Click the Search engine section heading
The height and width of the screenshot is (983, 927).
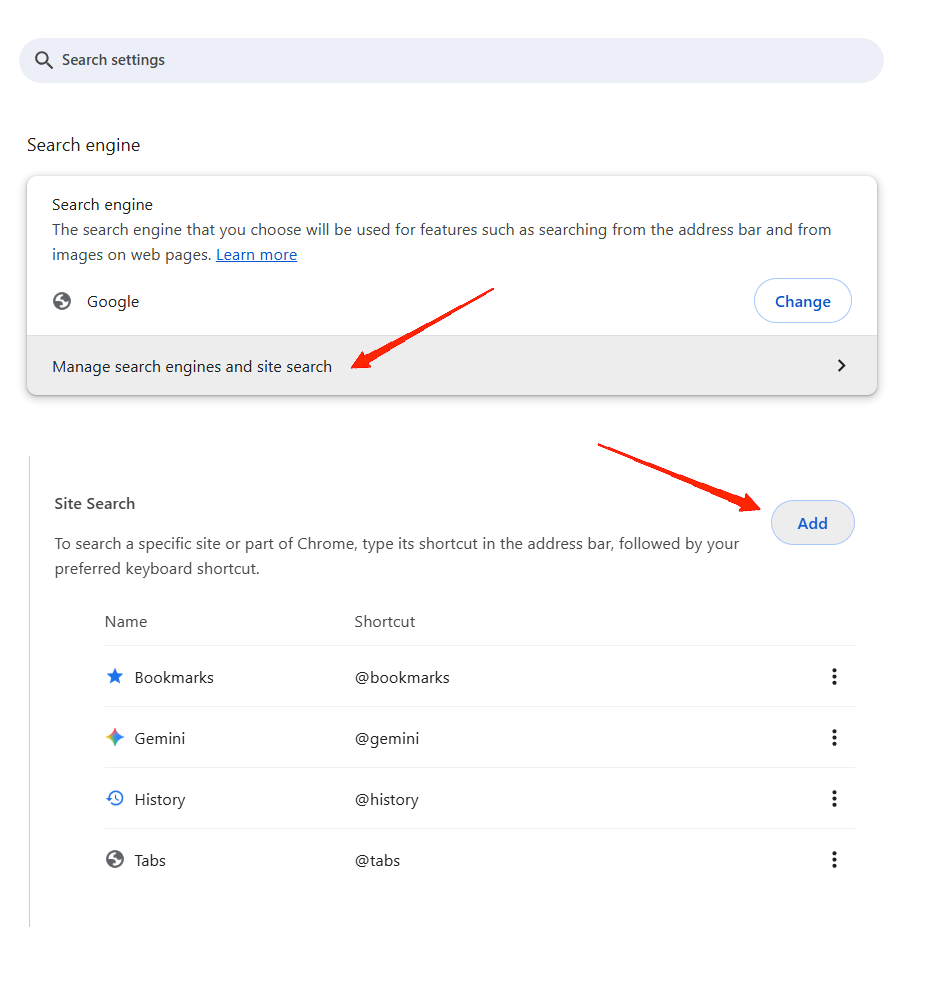[83, 145]
